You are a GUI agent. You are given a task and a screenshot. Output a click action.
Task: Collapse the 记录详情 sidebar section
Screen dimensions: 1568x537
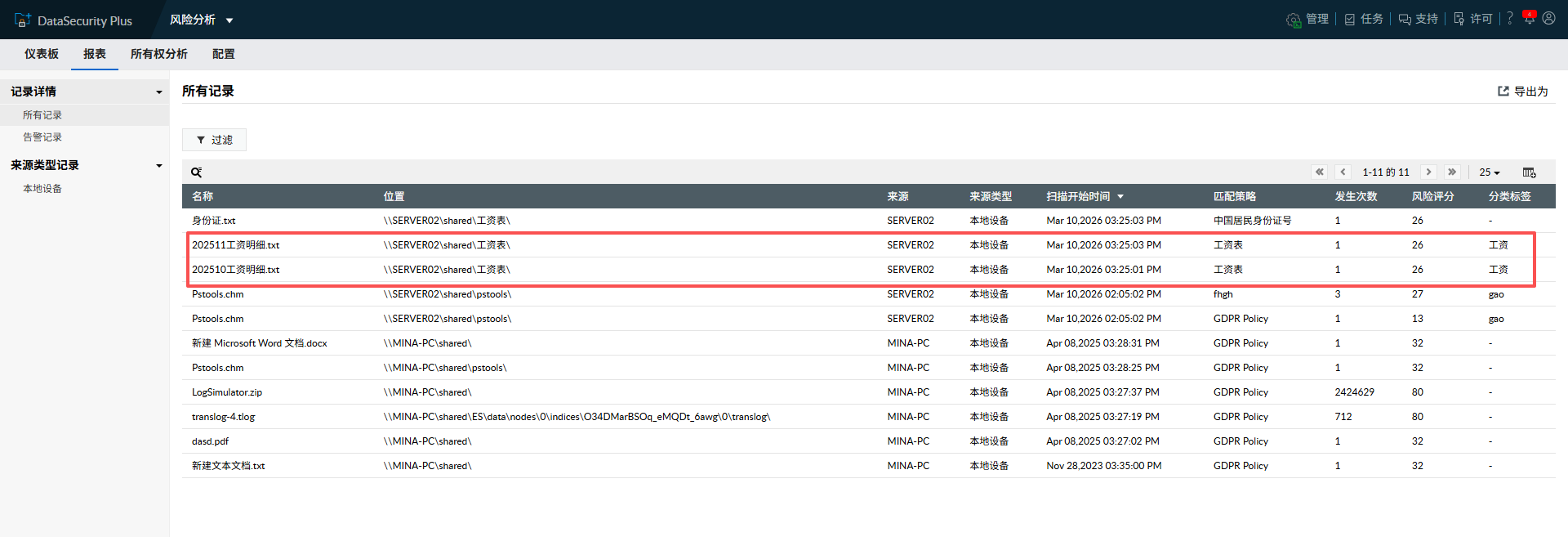158,92
